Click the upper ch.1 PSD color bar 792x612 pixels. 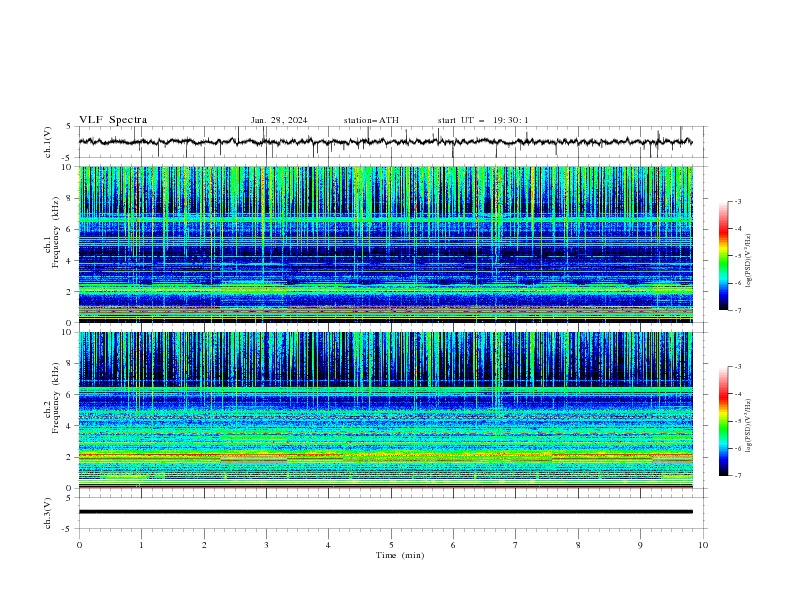[x=723, y=256]
